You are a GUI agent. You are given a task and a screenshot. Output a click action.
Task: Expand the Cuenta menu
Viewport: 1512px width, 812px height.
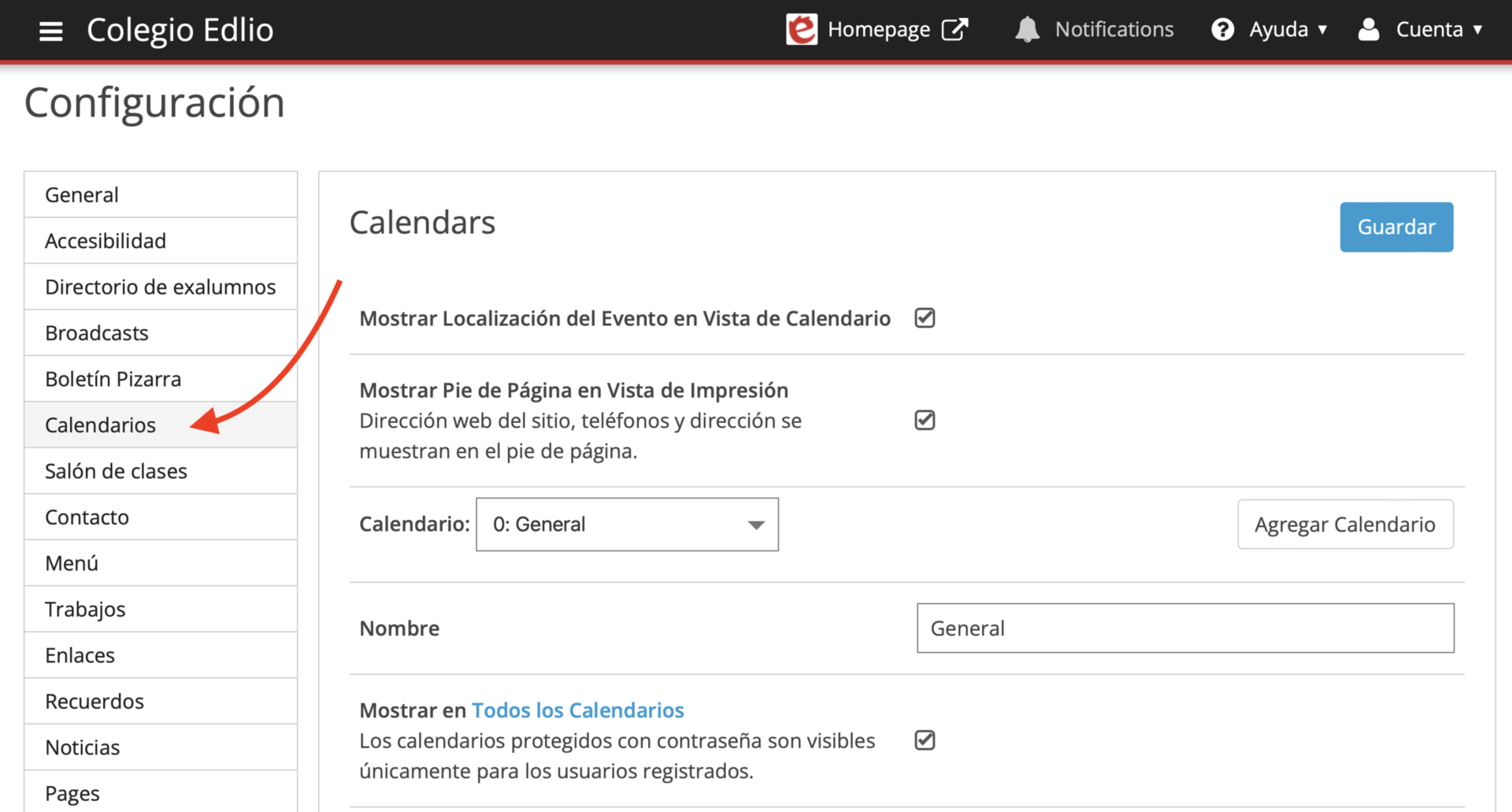pyautogui.click(x=1440, y=28)
